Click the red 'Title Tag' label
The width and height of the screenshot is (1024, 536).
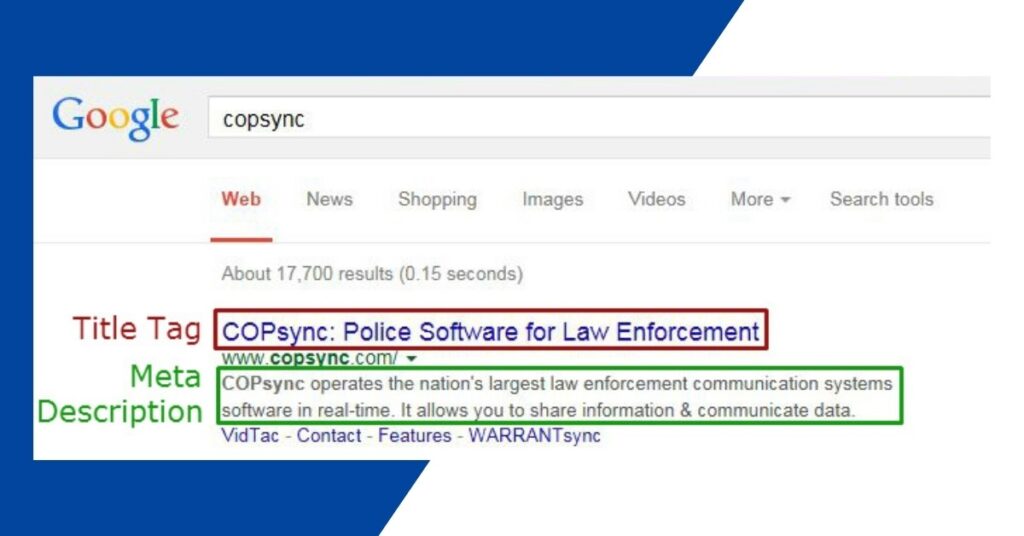coord(136,329)
